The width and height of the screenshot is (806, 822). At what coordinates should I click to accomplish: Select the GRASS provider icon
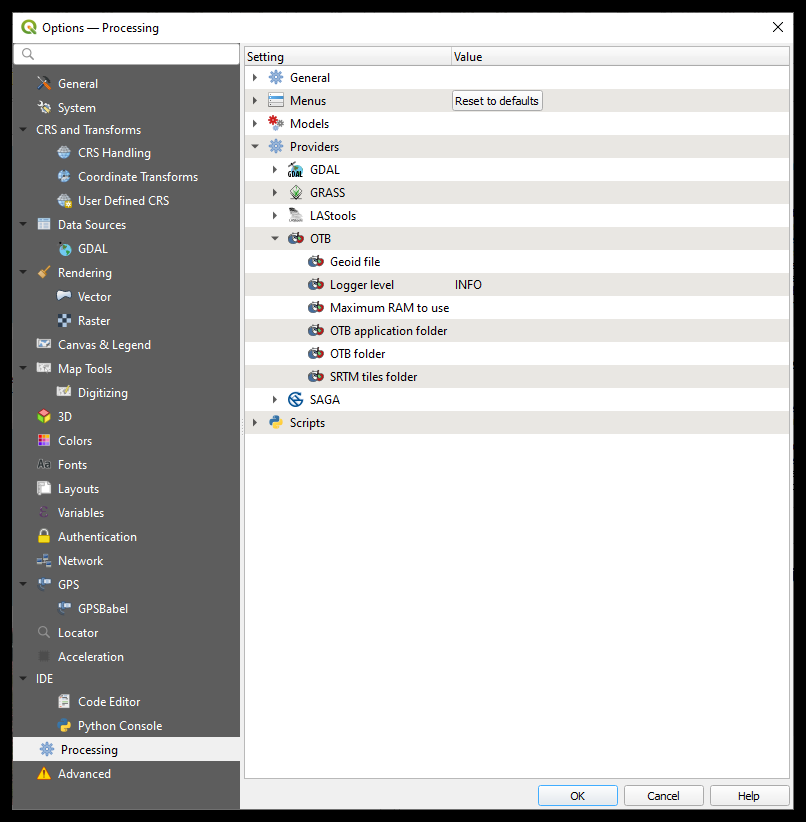[295, 192]
